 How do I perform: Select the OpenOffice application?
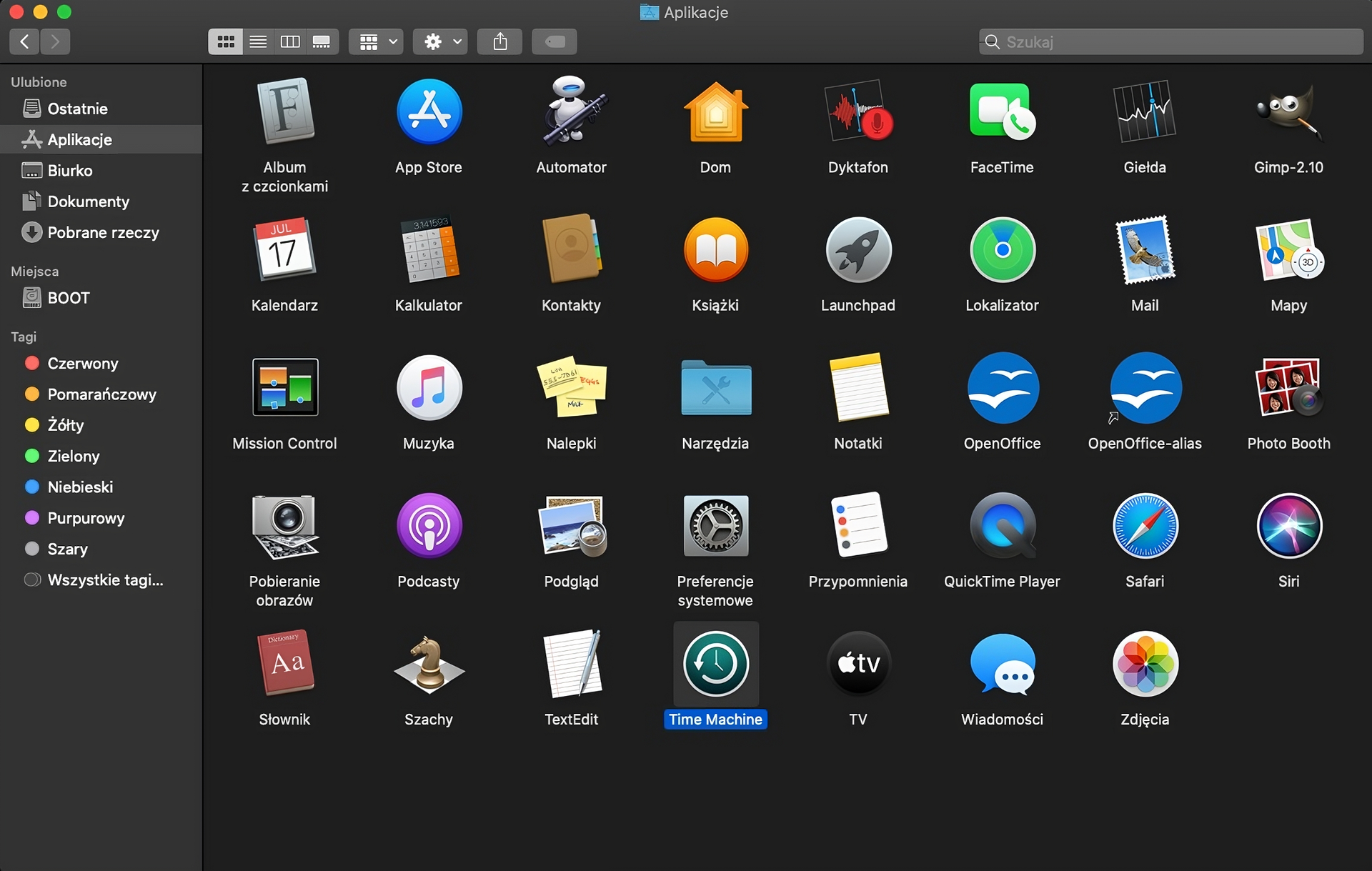[1002, 388]
